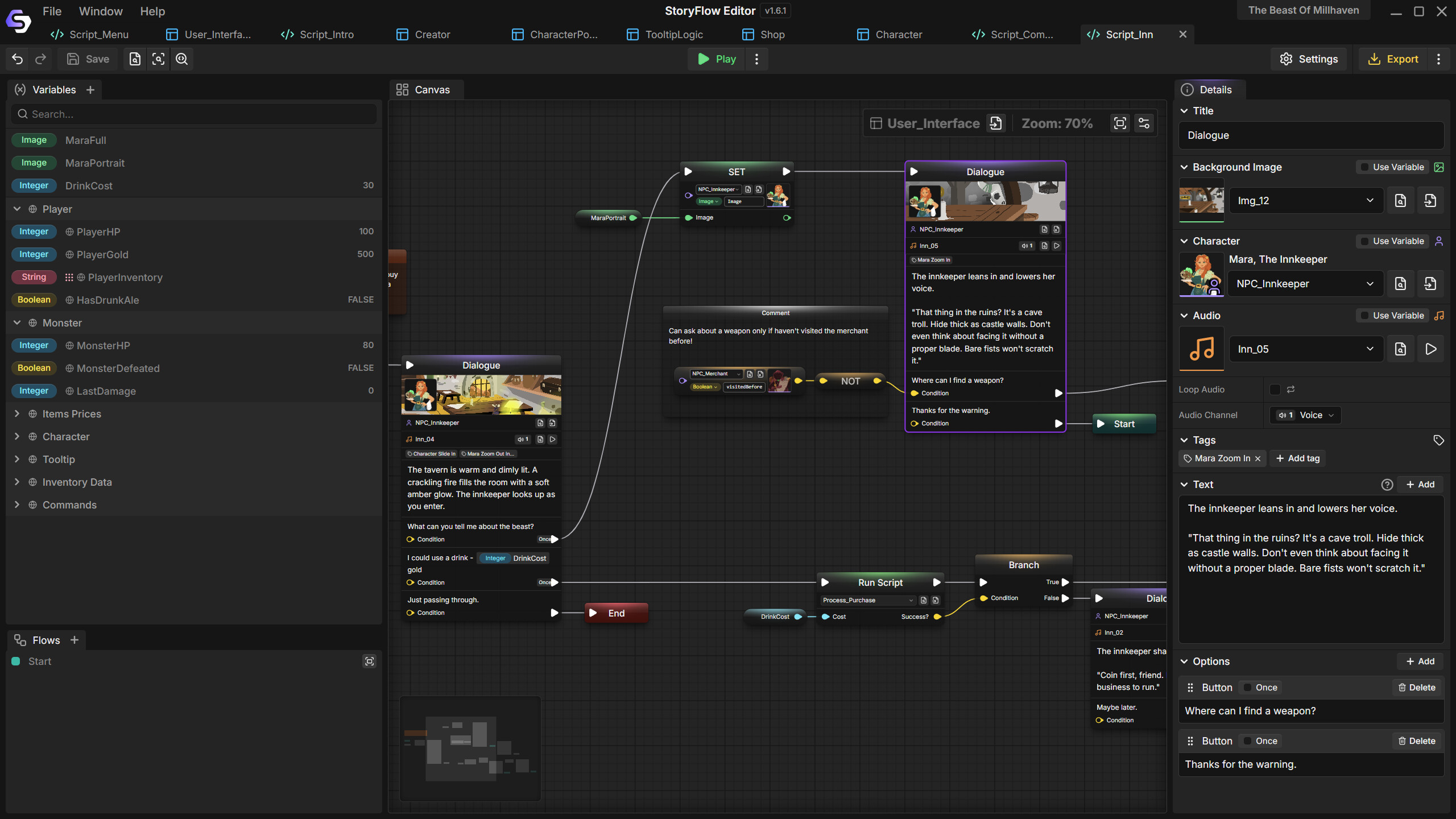
Task: Click the Settings button
Action: pyautogui.click(x=1309, y=59)
